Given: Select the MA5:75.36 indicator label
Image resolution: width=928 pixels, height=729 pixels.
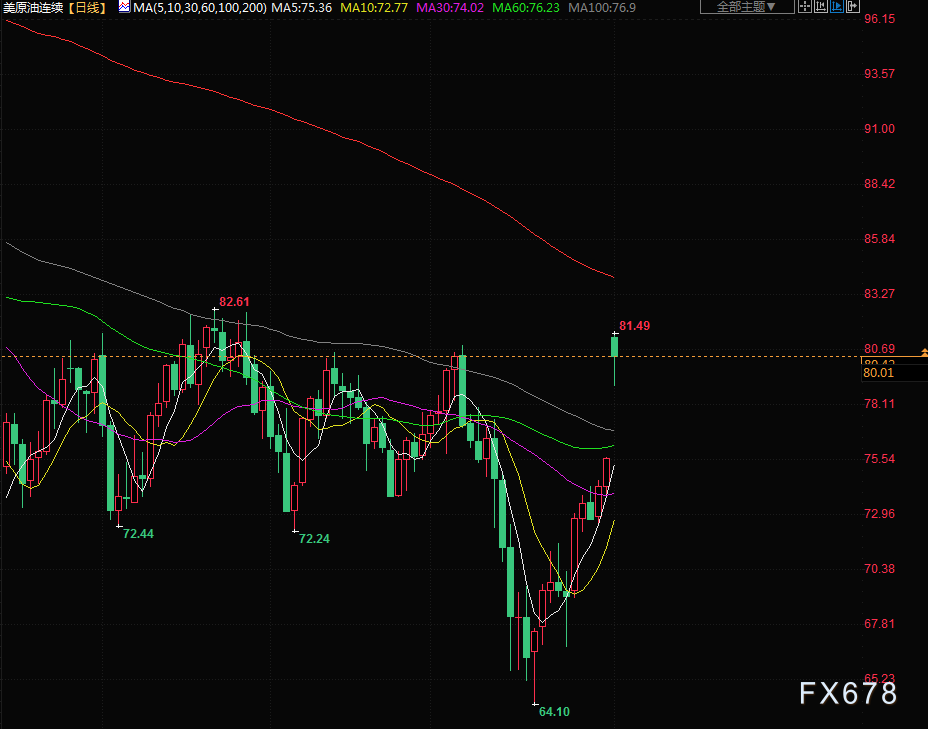Looking at the screenshot, I should pos(301,8).
